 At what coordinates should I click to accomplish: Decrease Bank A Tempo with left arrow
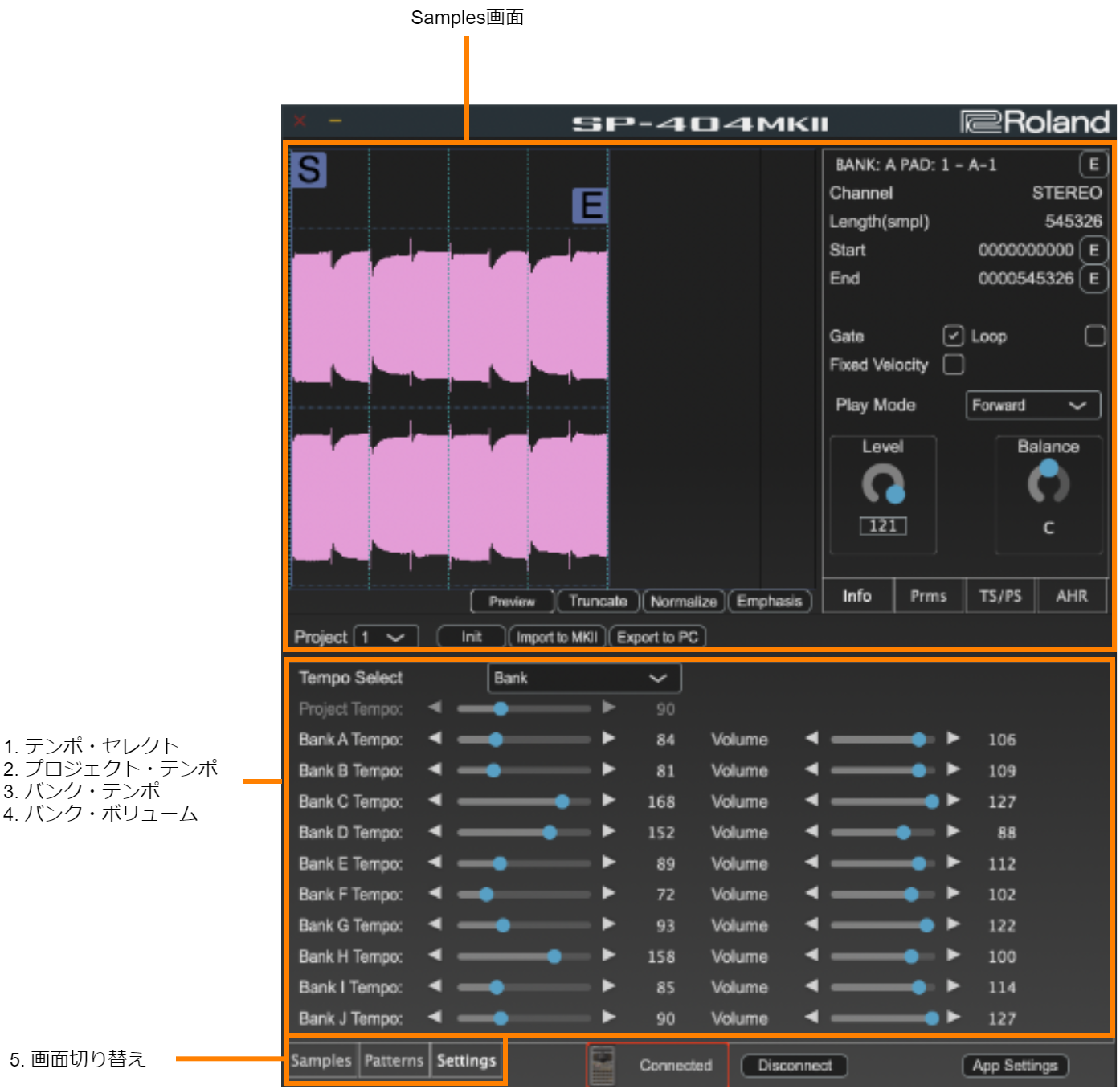click(435, 738)
